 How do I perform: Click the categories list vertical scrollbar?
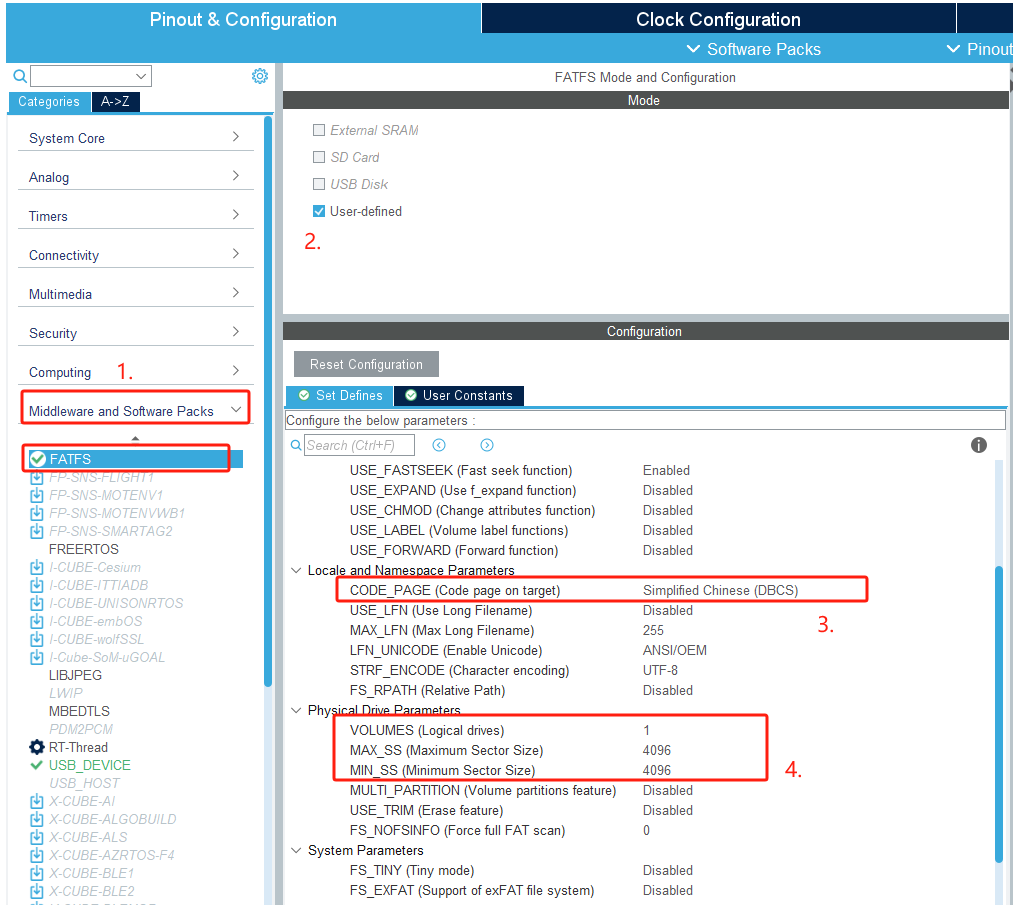point(268,401)
